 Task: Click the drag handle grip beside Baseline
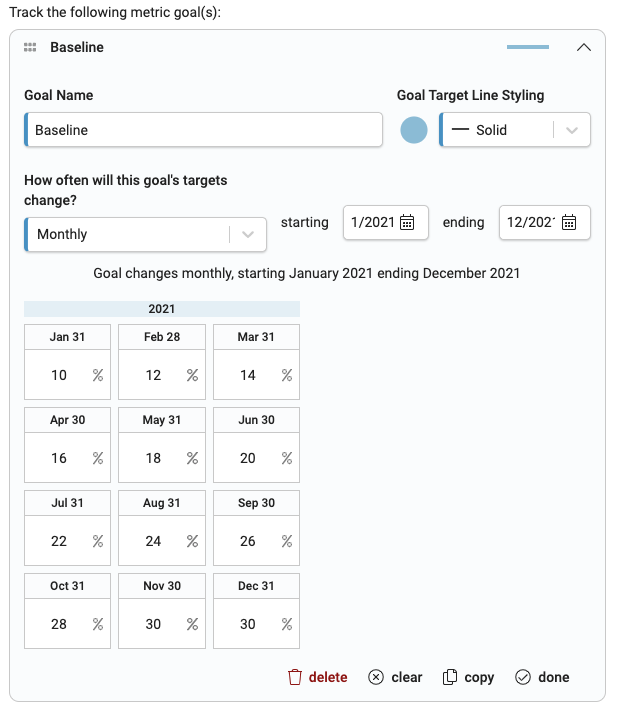[30, 47]
